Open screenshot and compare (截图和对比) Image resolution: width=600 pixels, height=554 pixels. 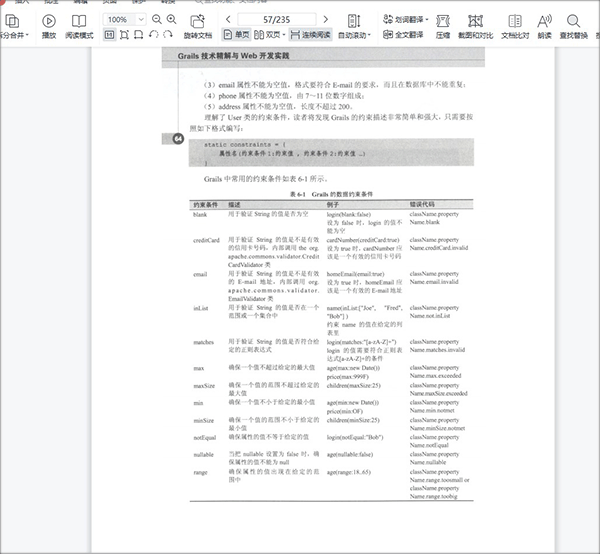click(x=476, y=26)
